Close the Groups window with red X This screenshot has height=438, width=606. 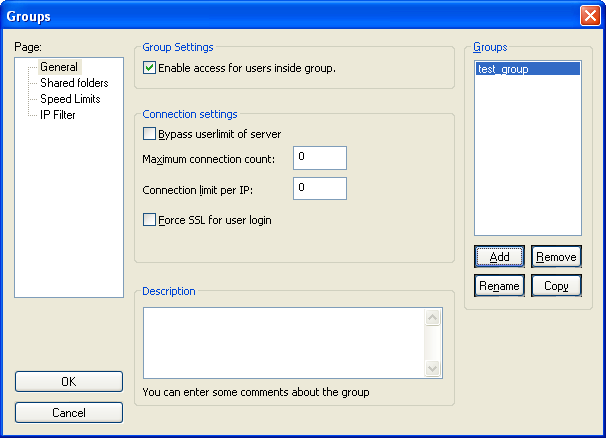[590, 16]
